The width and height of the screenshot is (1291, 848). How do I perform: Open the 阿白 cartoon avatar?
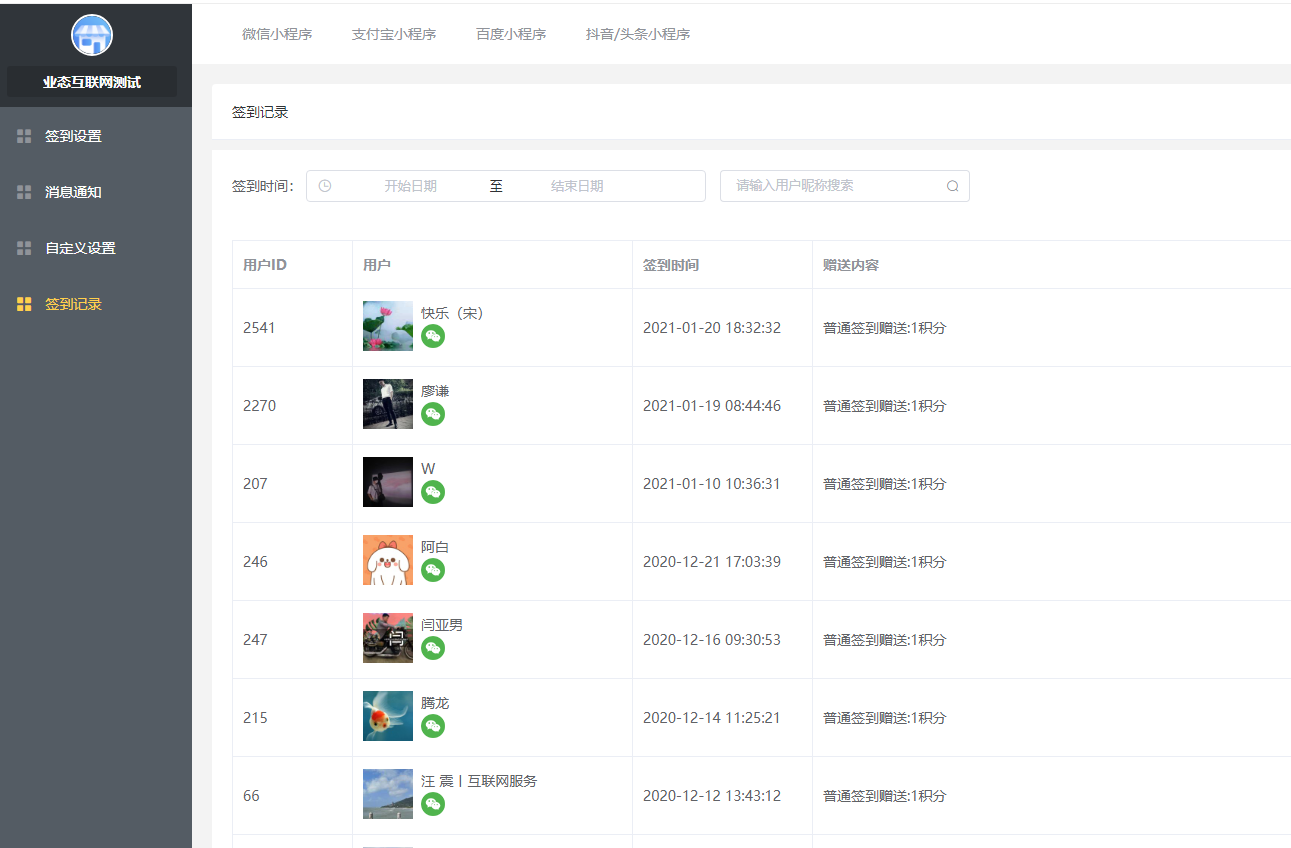coord(388,560)
